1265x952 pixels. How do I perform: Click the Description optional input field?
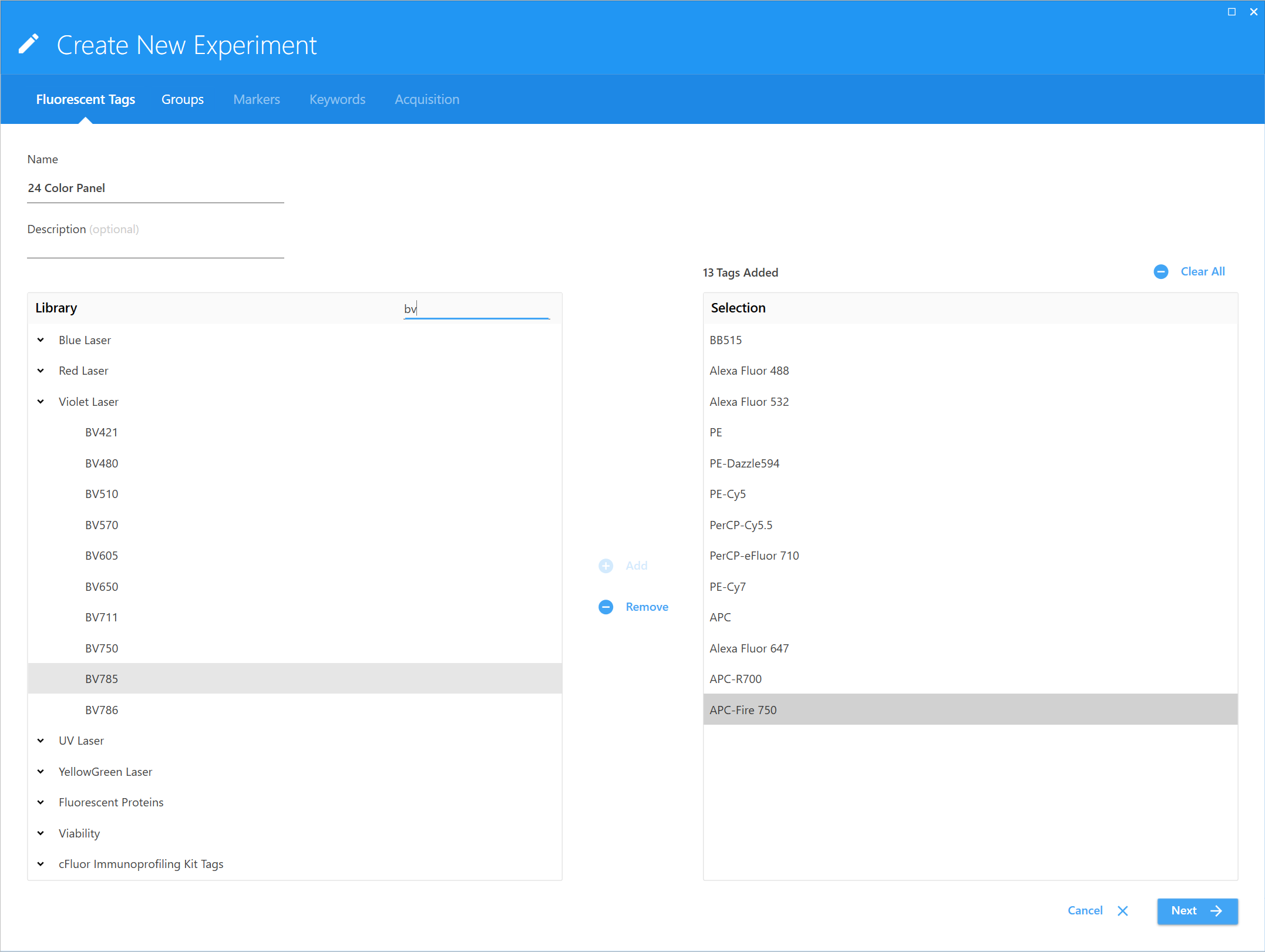pos(156,248)
